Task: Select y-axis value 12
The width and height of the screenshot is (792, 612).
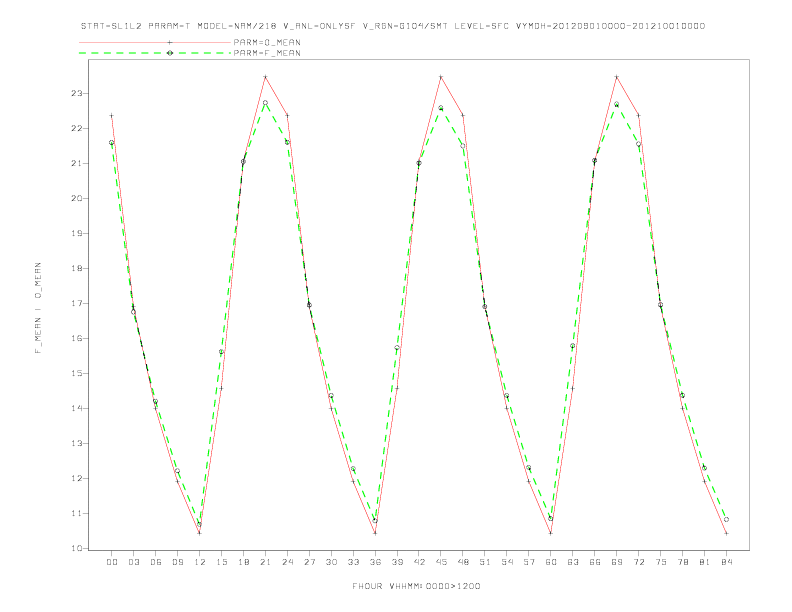Action: click(77, 478)
